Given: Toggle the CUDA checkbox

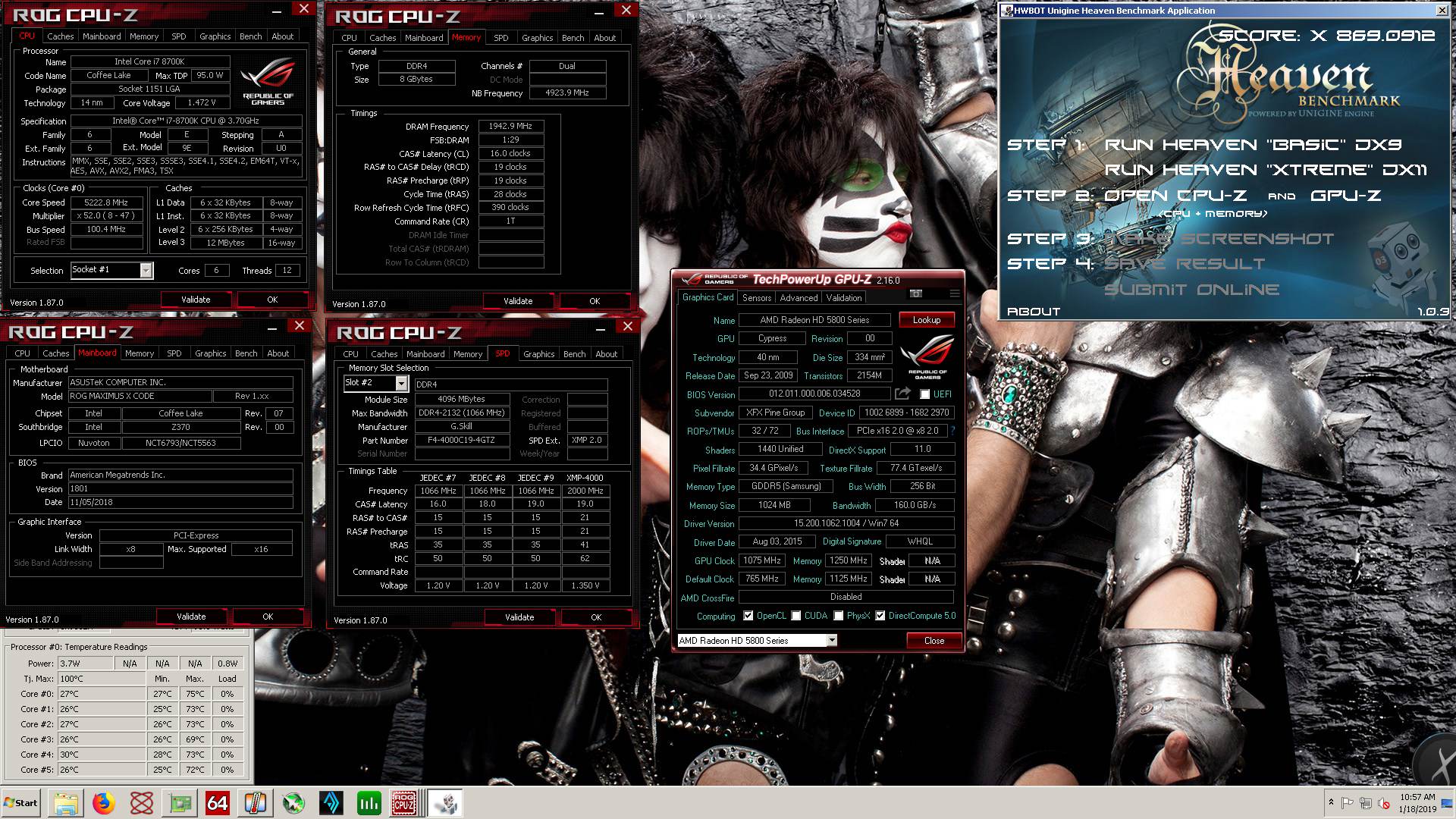Looking at the screenshot, I should pos(796,616).
